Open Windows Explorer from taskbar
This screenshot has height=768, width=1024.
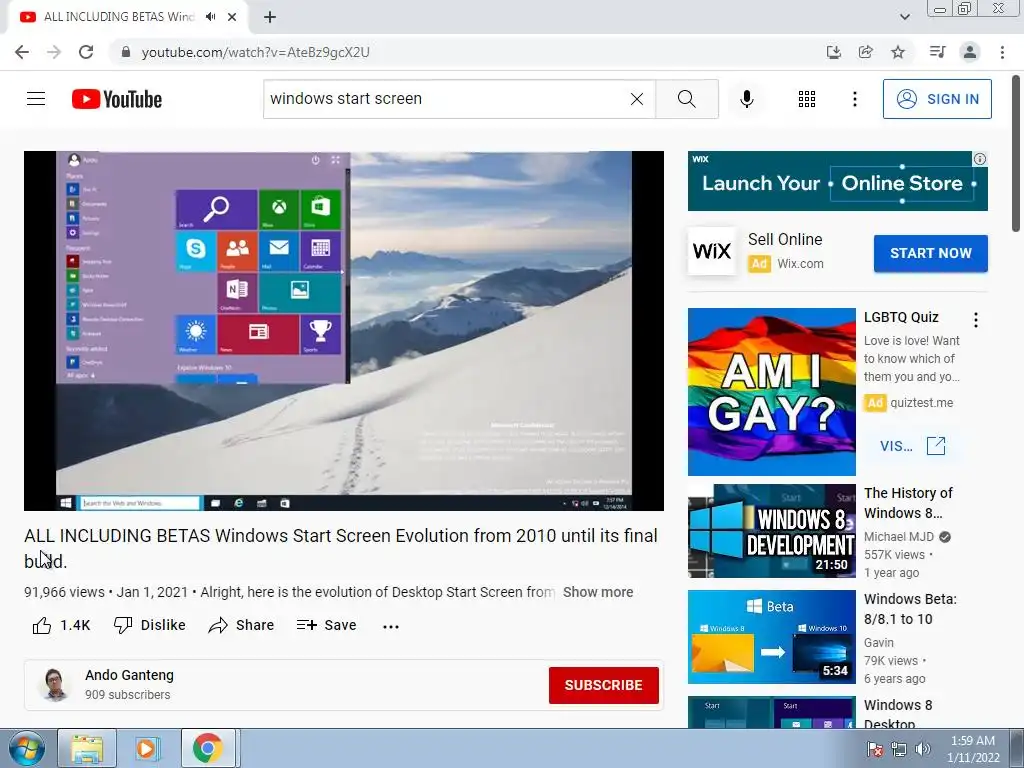tap(87, 748)
